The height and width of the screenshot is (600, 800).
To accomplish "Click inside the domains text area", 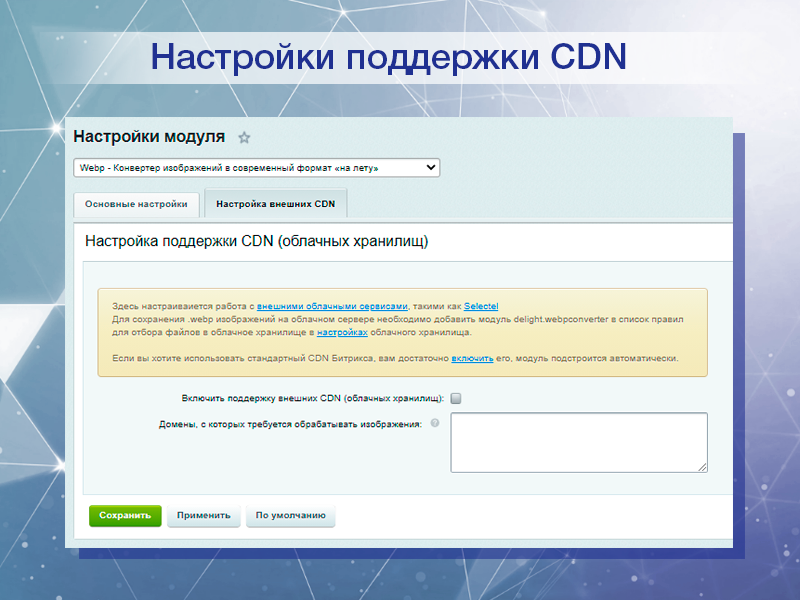I will tap(570, 440).
